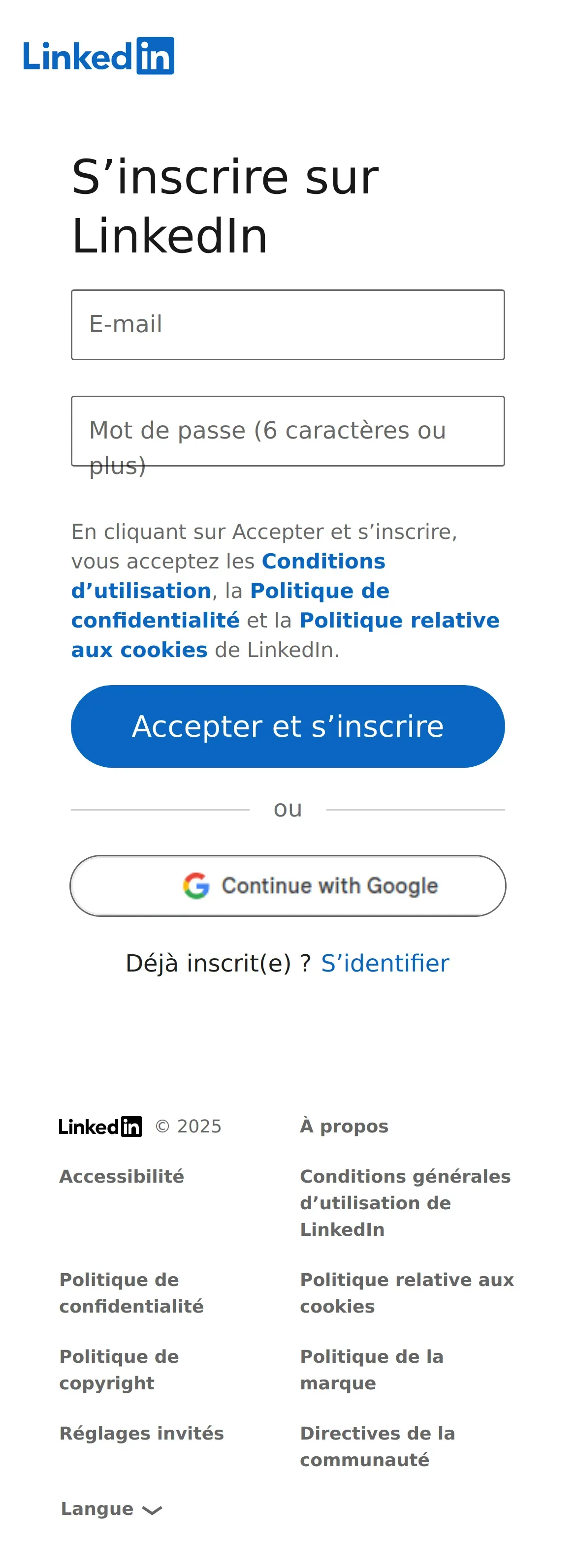Open footer Politique de confidentialité link

coord(131,1293)
